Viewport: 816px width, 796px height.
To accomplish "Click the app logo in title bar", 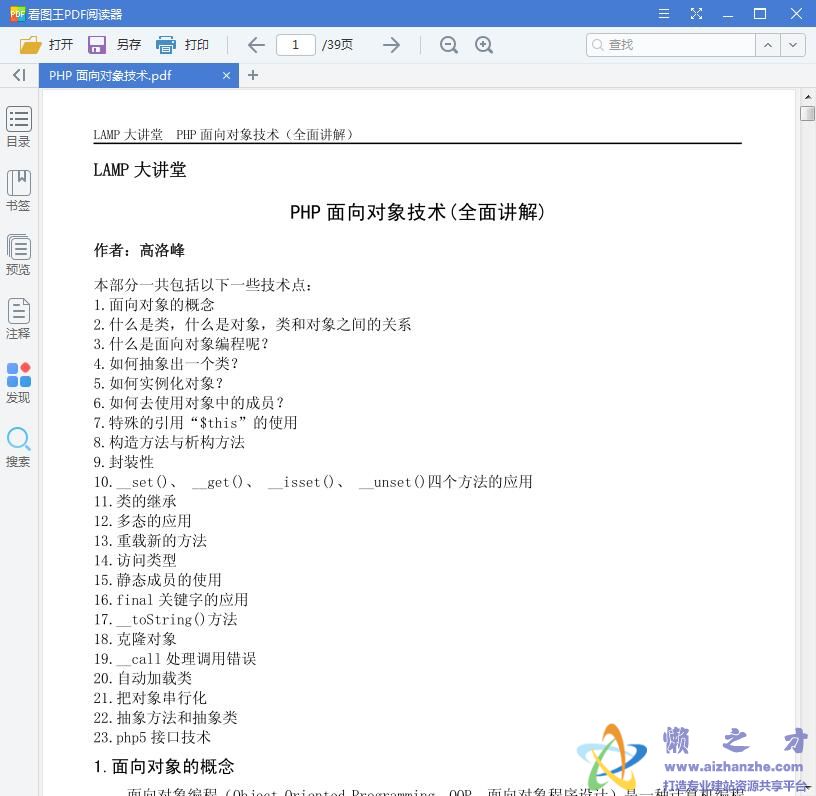I will (x=17, y=14).
